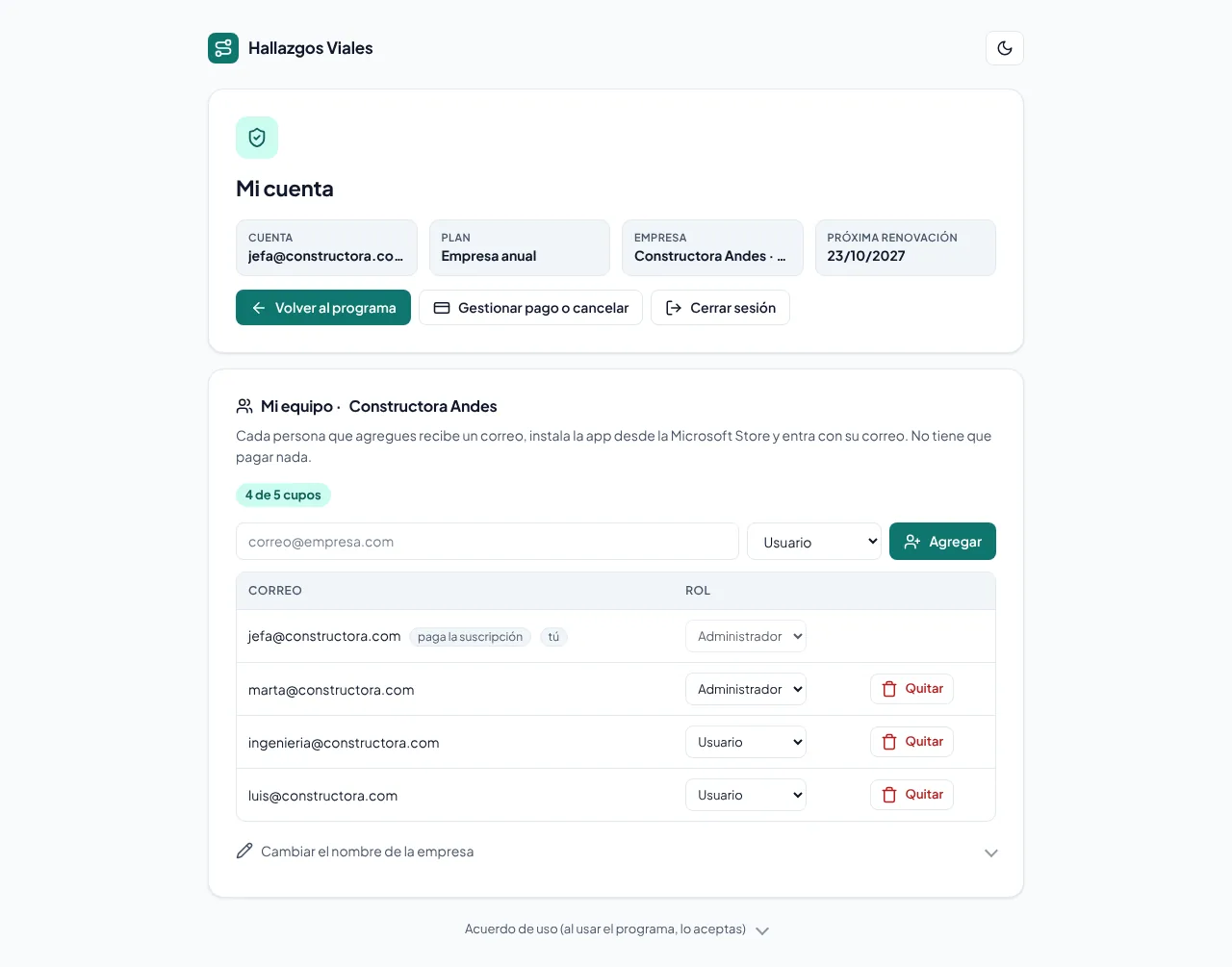Remove ingenieria@constructora.com with Quitar
This screenshot has width=1232, height=967.
(x=911, y=742)
